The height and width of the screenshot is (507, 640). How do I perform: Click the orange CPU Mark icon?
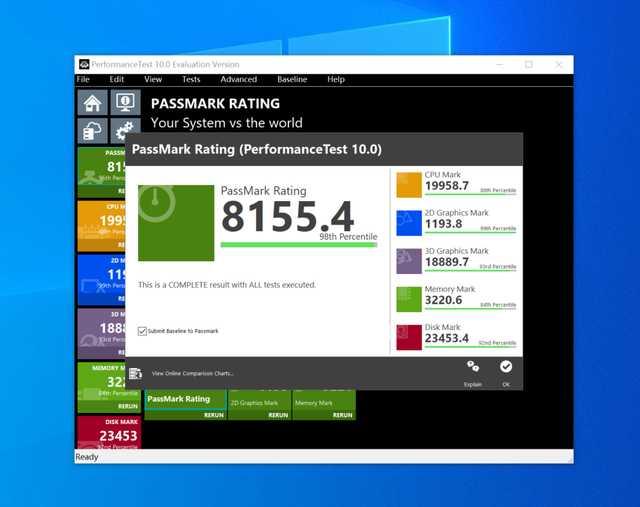pos(409,185)
